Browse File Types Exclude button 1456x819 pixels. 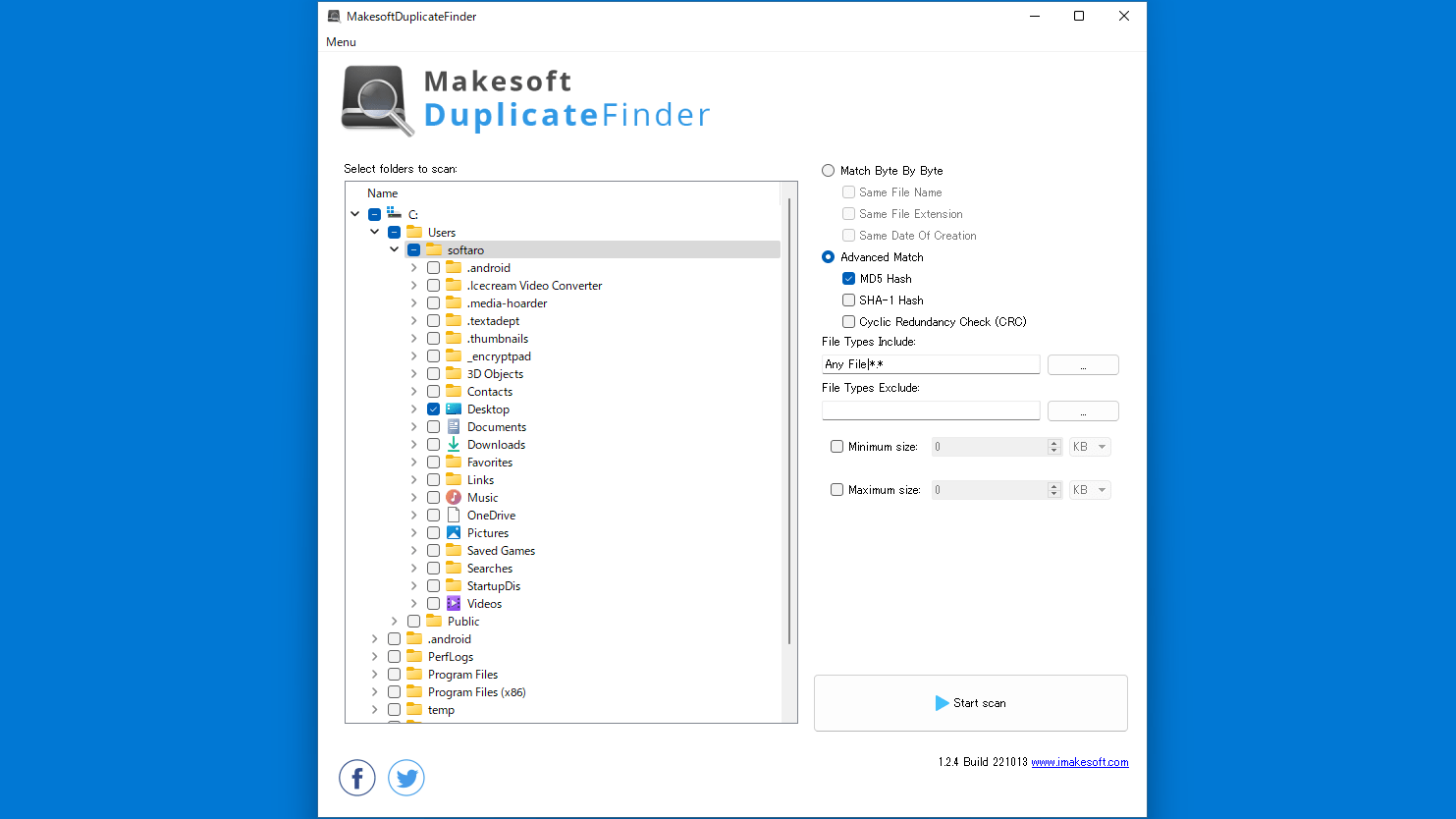click(x=1083, y=410)
